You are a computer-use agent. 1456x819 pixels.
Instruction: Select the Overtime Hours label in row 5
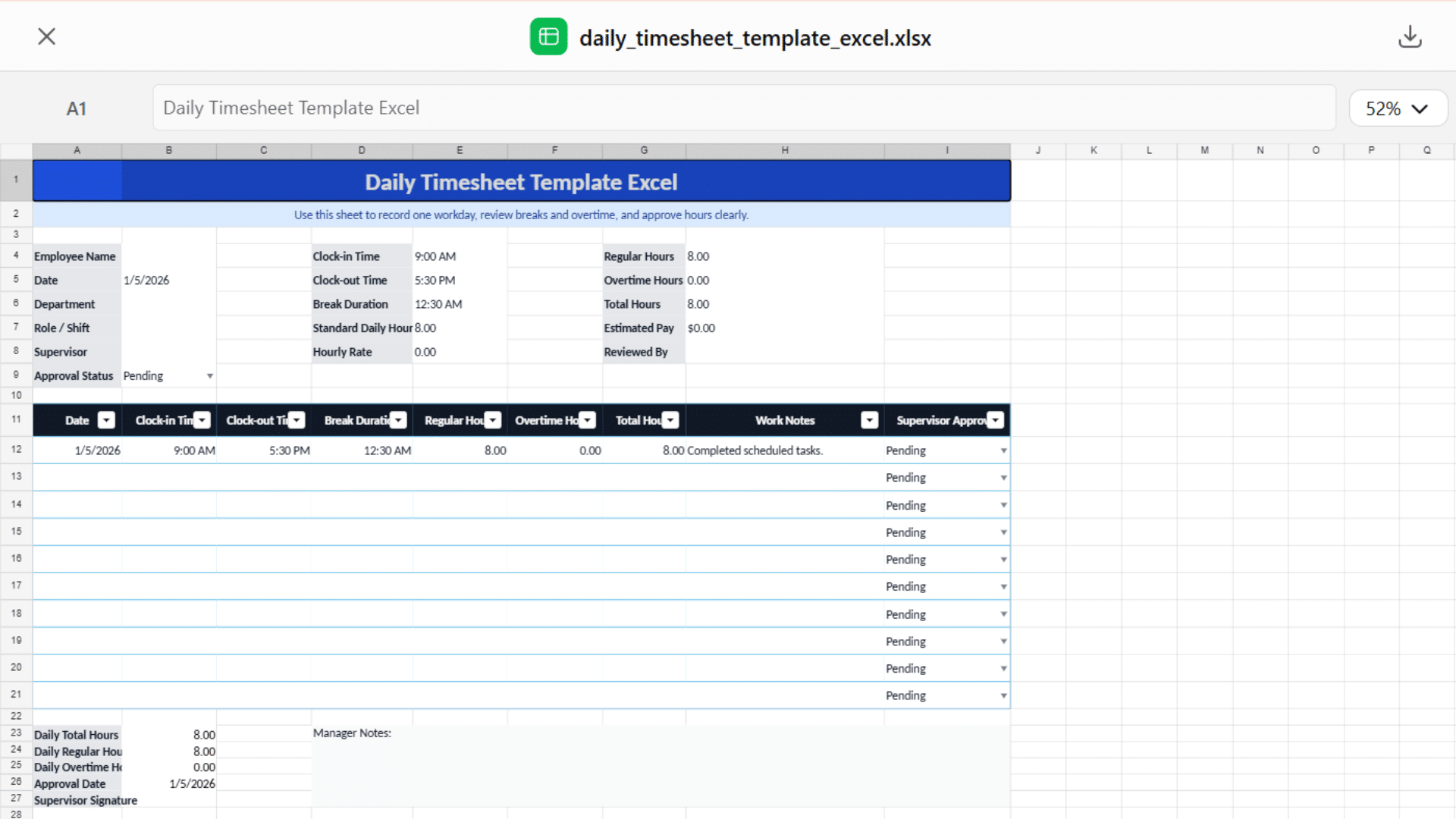point(644,281)
